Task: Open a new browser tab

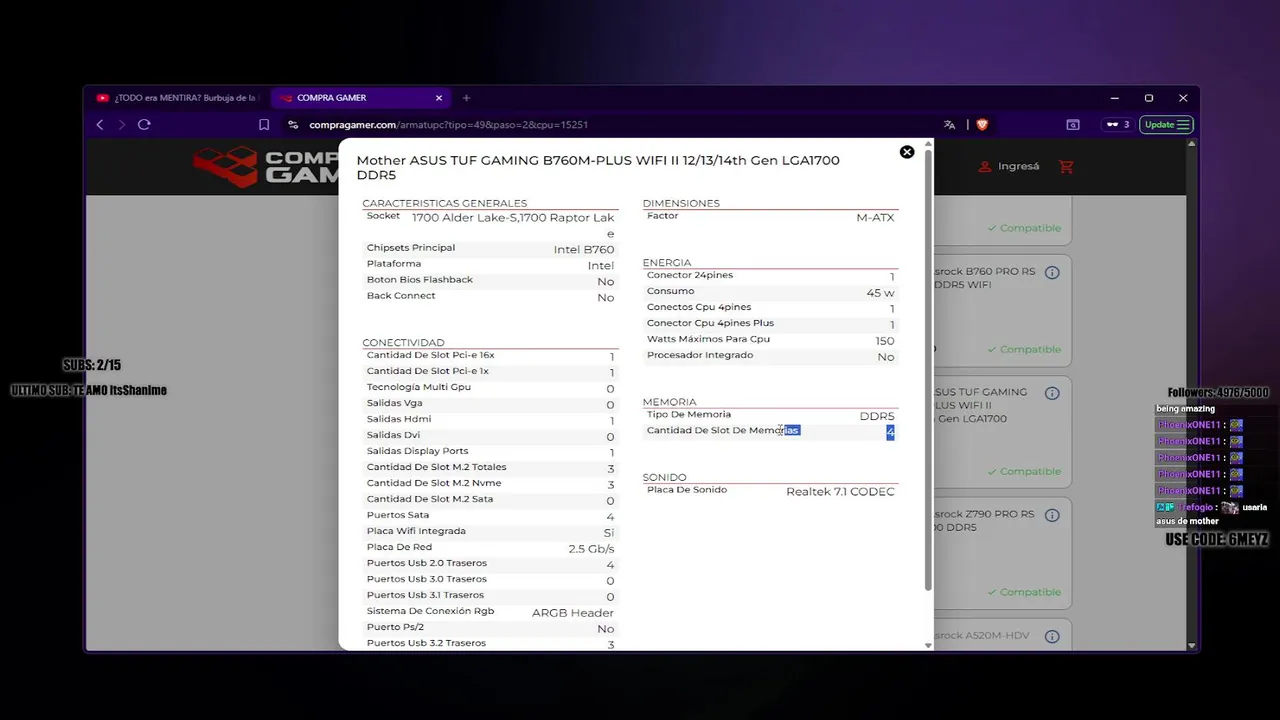Action: coord(466,98)
